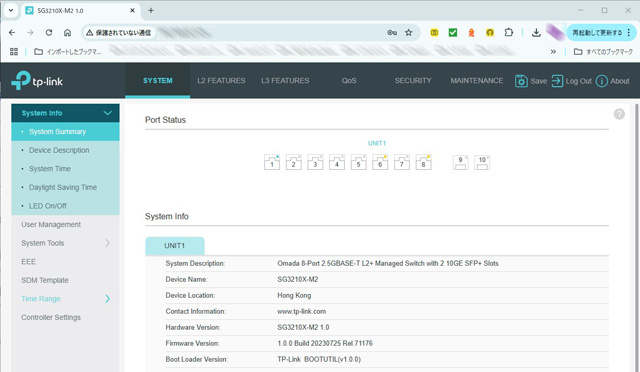Click the yellow extension icon in toolbar
The height and width of the screenshot is (372, 640).
pos(434,32)
